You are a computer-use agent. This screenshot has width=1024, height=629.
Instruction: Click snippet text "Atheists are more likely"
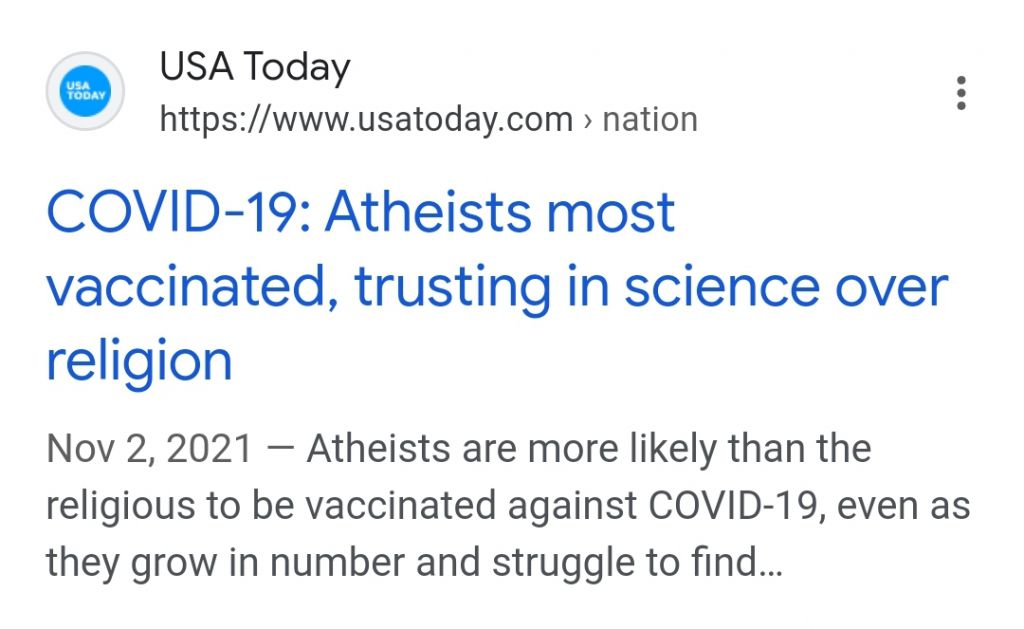tap(502, 449)
